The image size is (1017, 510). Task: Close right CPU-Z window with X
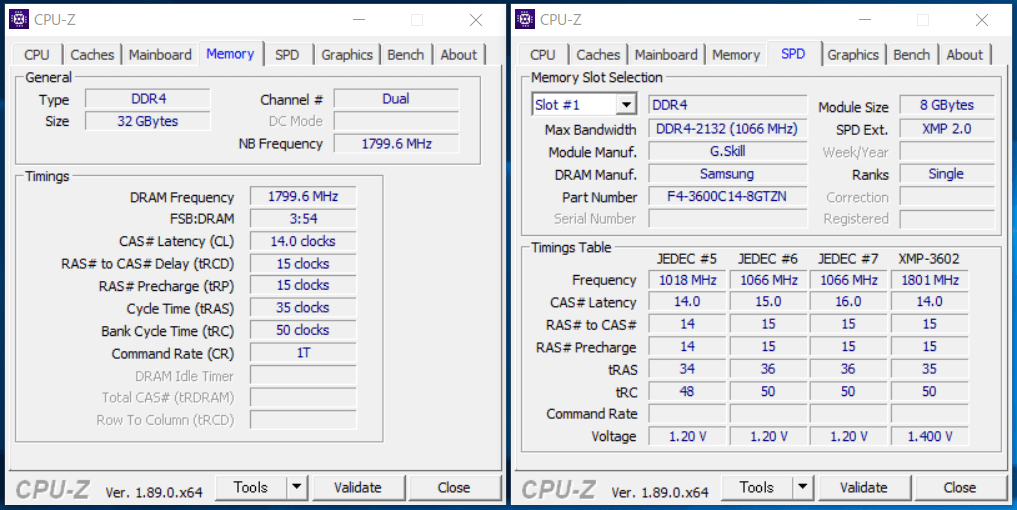(981, 20)
